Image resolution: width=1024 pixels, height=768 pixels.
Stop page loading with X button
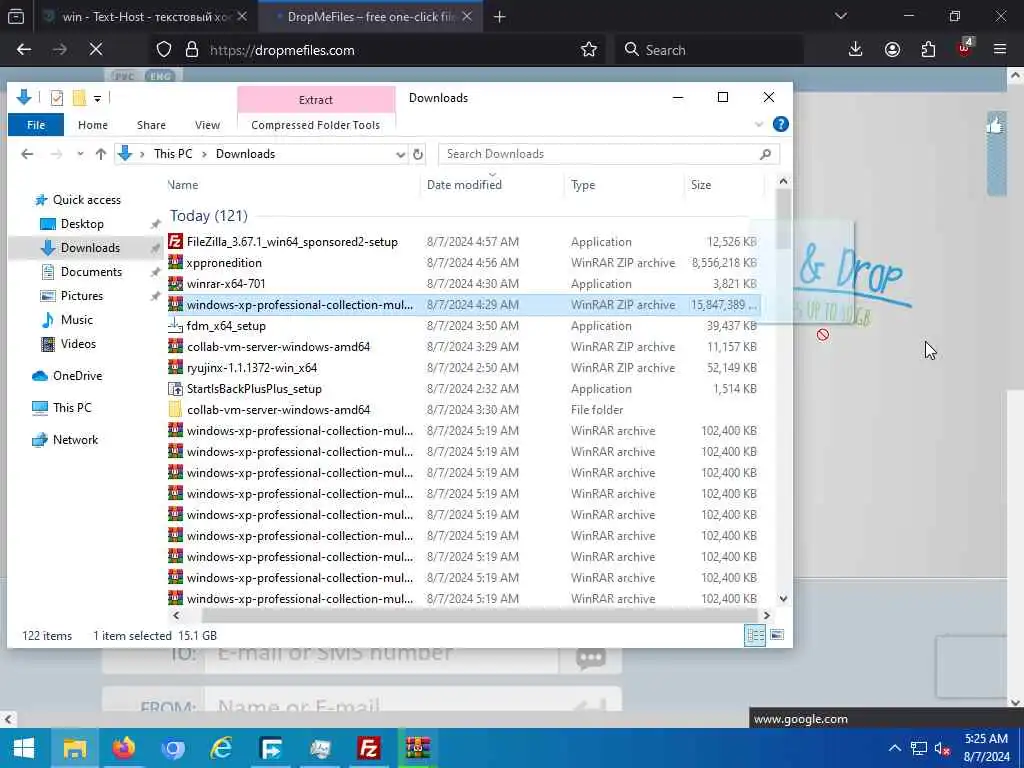tap(95, 50)
